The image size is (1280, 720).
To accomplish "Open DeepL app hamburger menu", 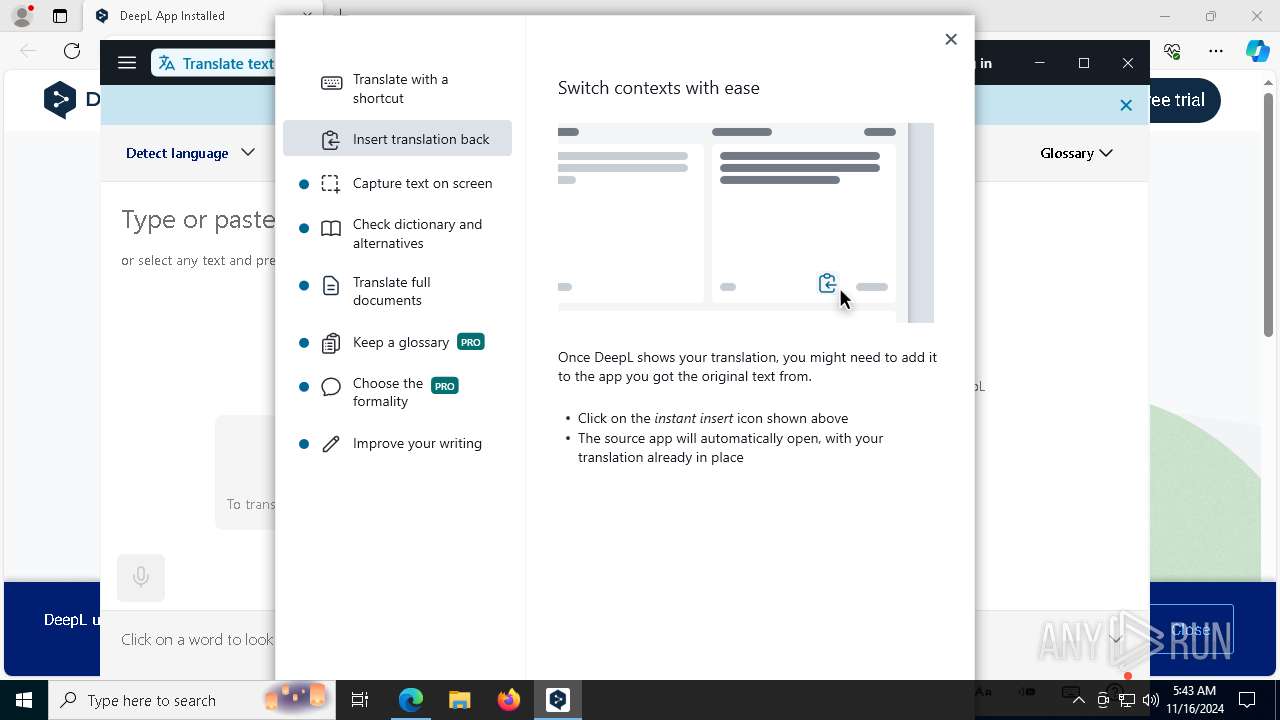I will (x=127, y=63).
